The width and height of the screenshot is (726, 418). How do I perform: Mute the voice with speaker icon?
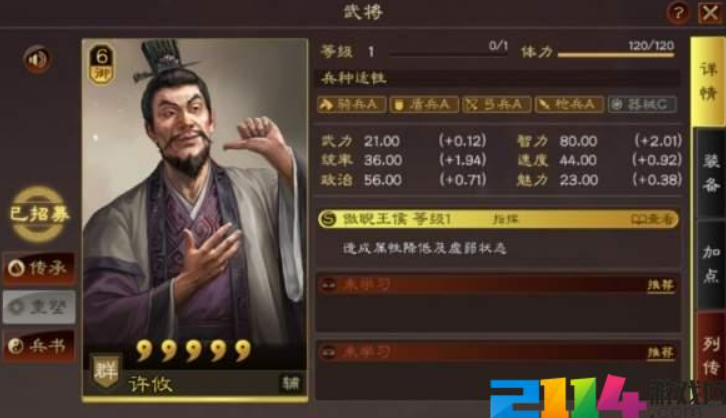tap(37, 59)
